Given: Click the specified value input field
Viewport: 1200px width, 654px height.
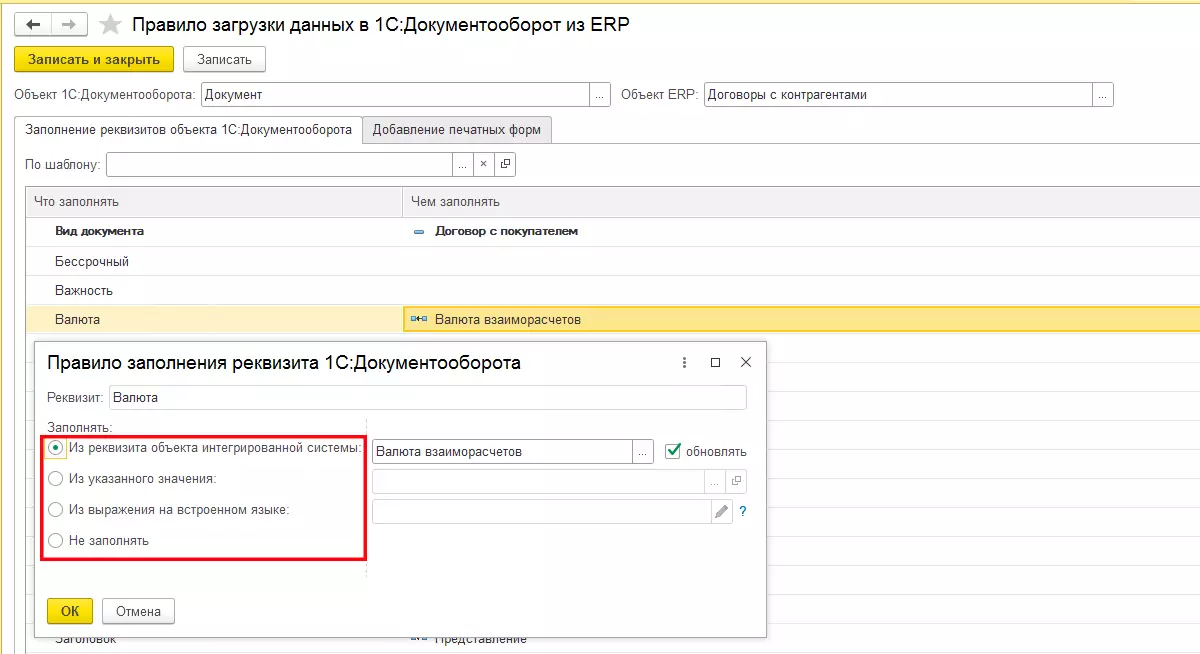Looking at the screenshot, I should point(538,481).
